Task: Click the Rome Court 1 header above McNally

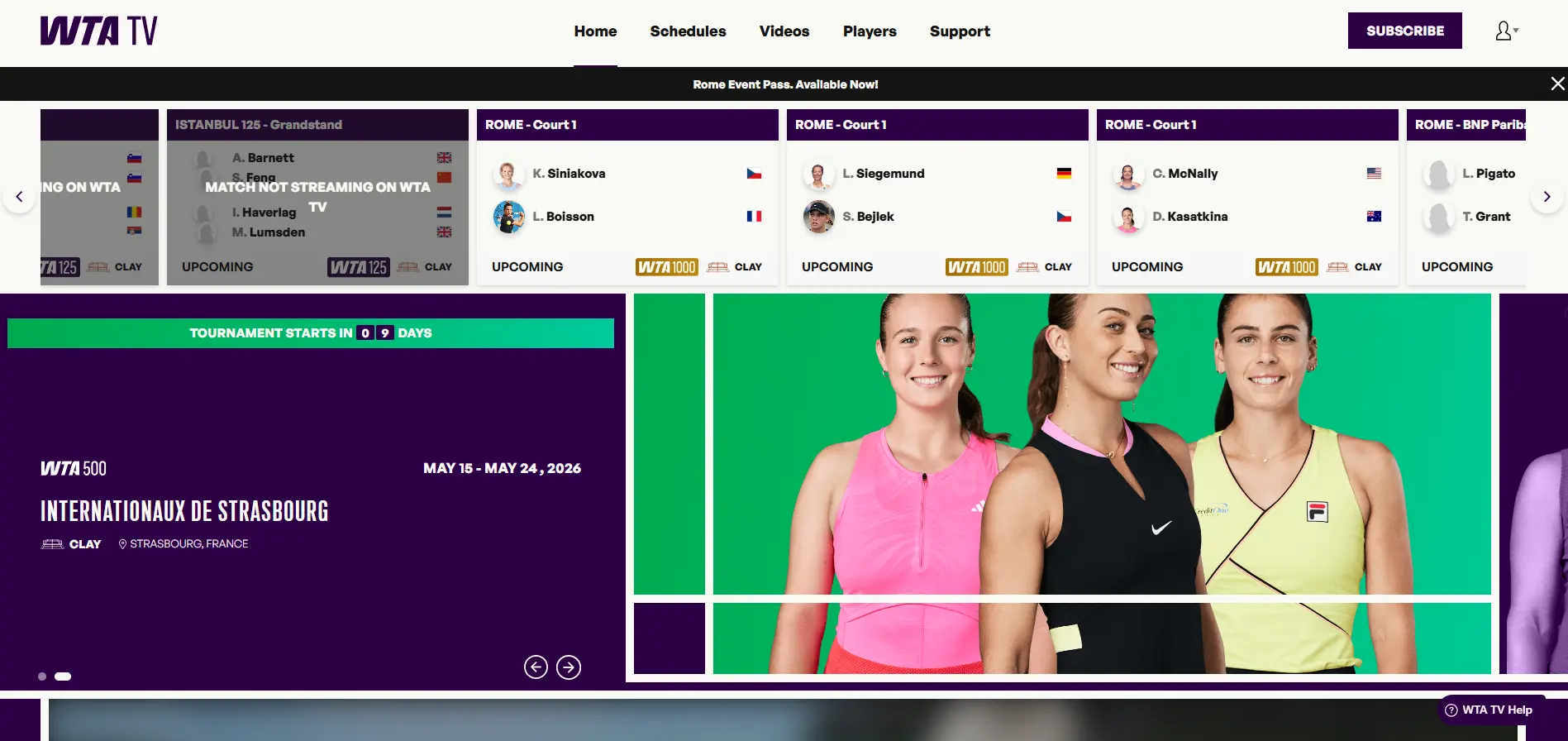Action: [1247, 125]
